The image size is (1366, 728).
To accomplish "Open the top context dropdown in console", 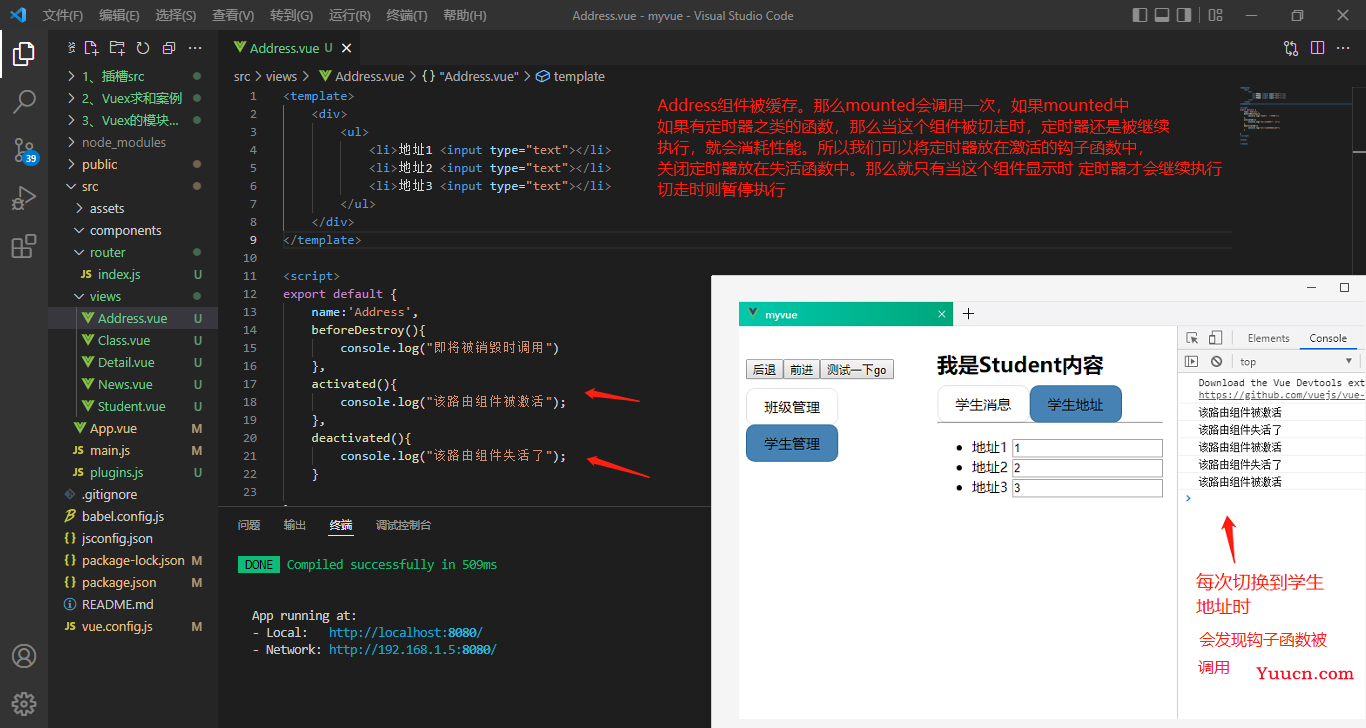I will click(x=1297, y=361).
